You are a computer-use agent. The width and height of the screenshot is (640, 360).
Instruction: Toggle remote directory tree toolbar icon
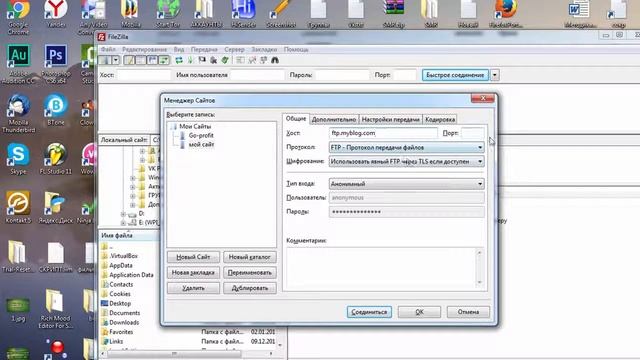152,60
